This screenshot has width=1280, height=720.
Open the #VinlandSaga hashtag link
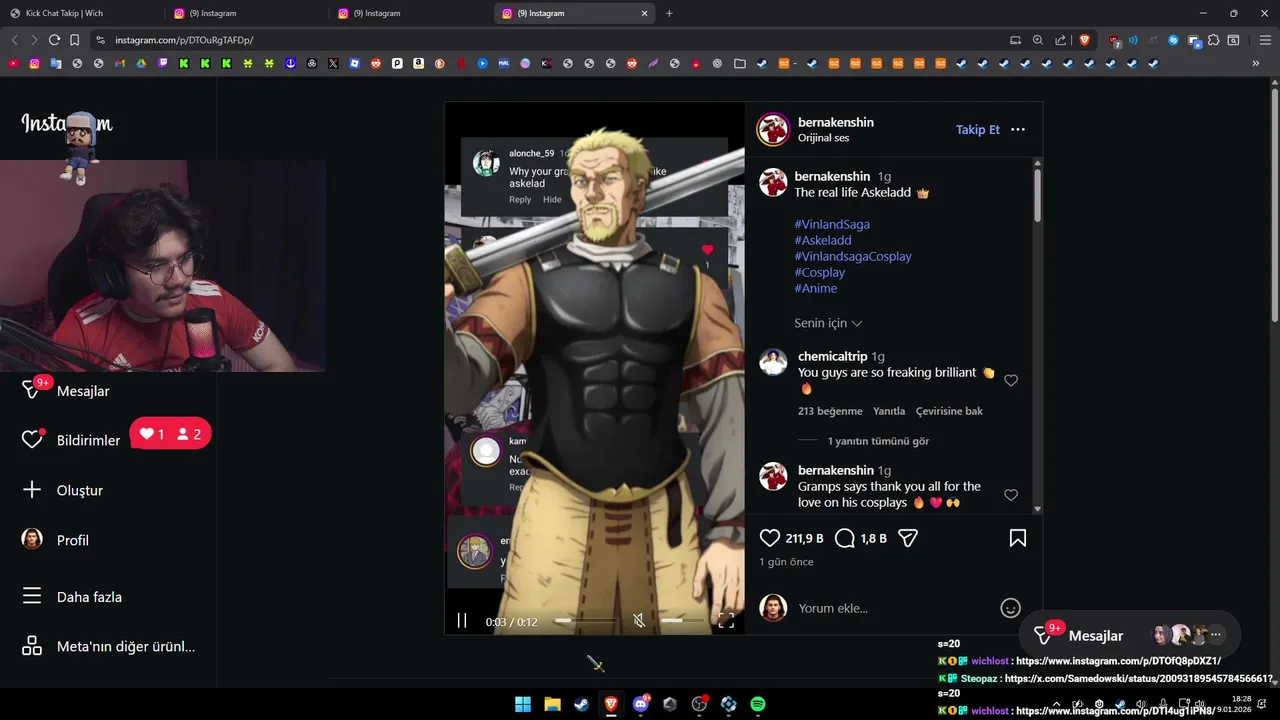click(x=832, y=224)
